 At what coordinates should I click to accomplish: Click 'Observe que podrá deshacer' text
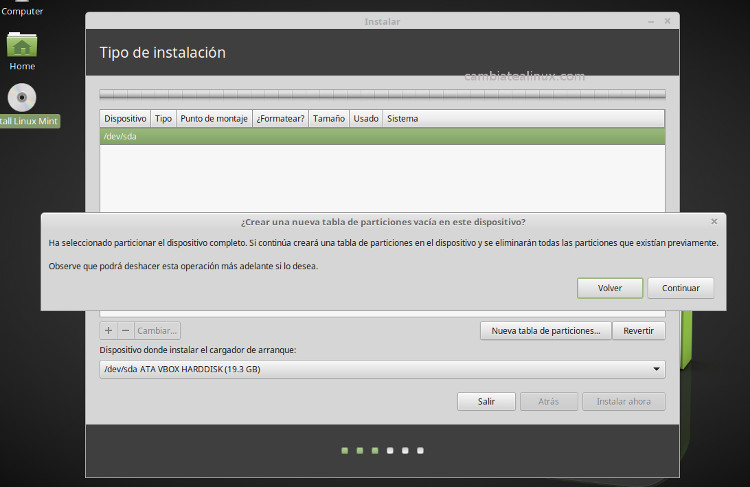coord(183,266)
